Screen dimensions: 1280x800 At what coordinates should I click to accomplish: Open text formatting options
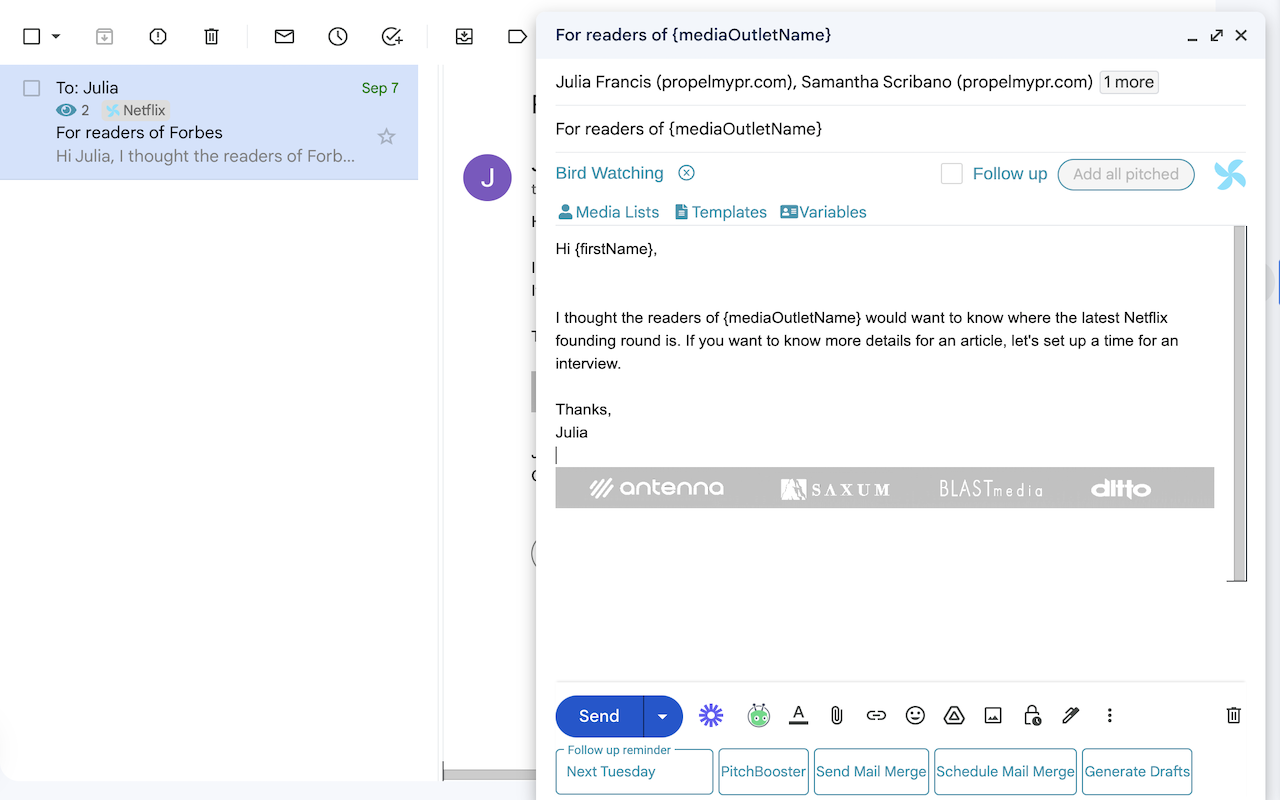point(798,715)
